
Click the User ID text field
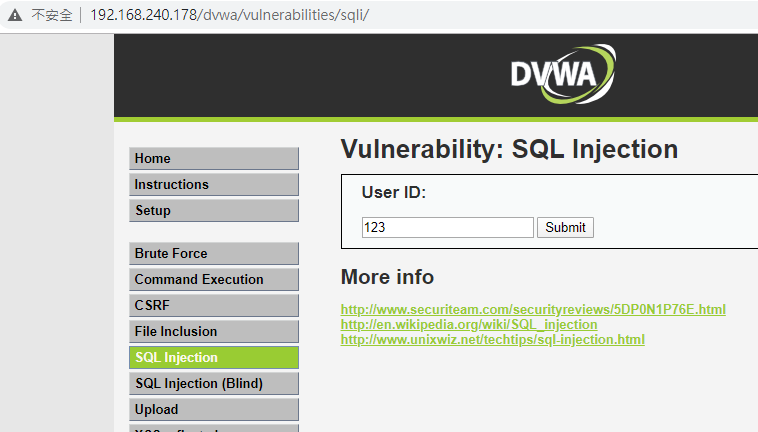(x=447, y=228)
